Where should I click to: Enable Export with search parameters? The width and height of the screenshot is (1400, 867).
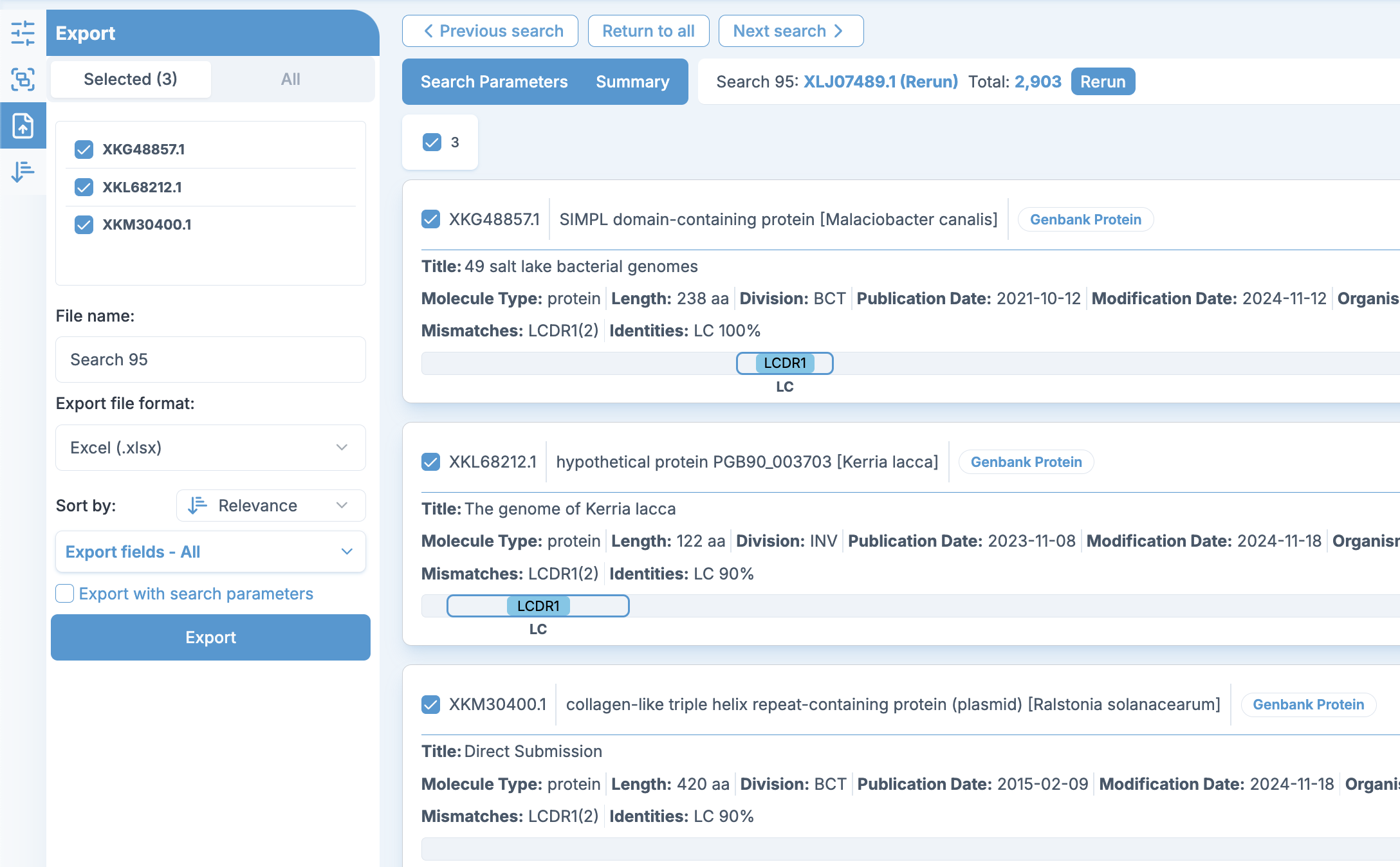(64, 594)
